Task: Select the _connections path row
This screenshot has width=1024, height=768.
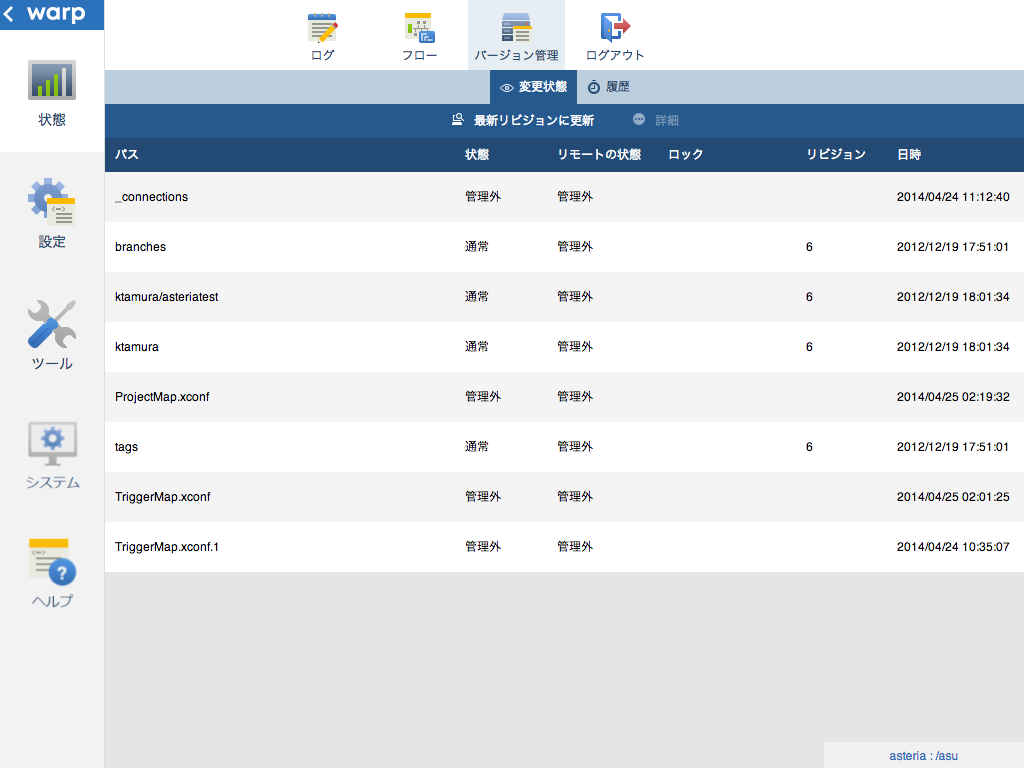Action: pos(564,197)
